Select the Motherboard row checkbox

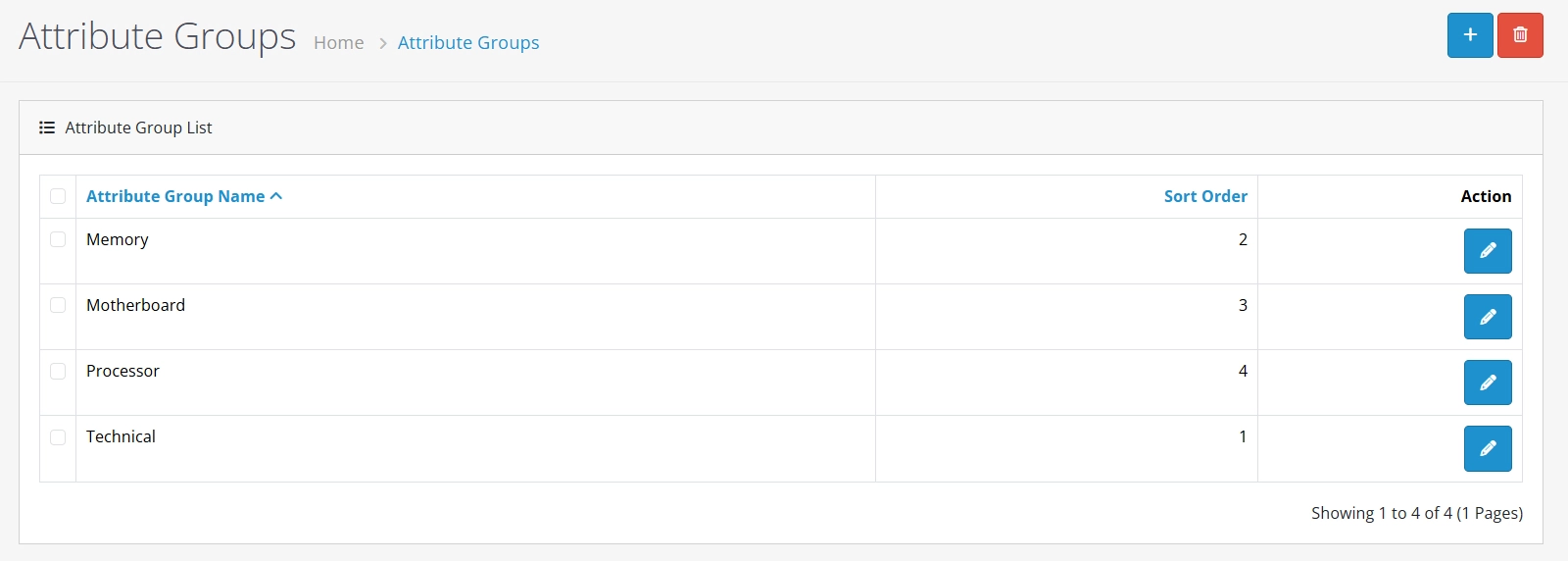click(58, 305)
